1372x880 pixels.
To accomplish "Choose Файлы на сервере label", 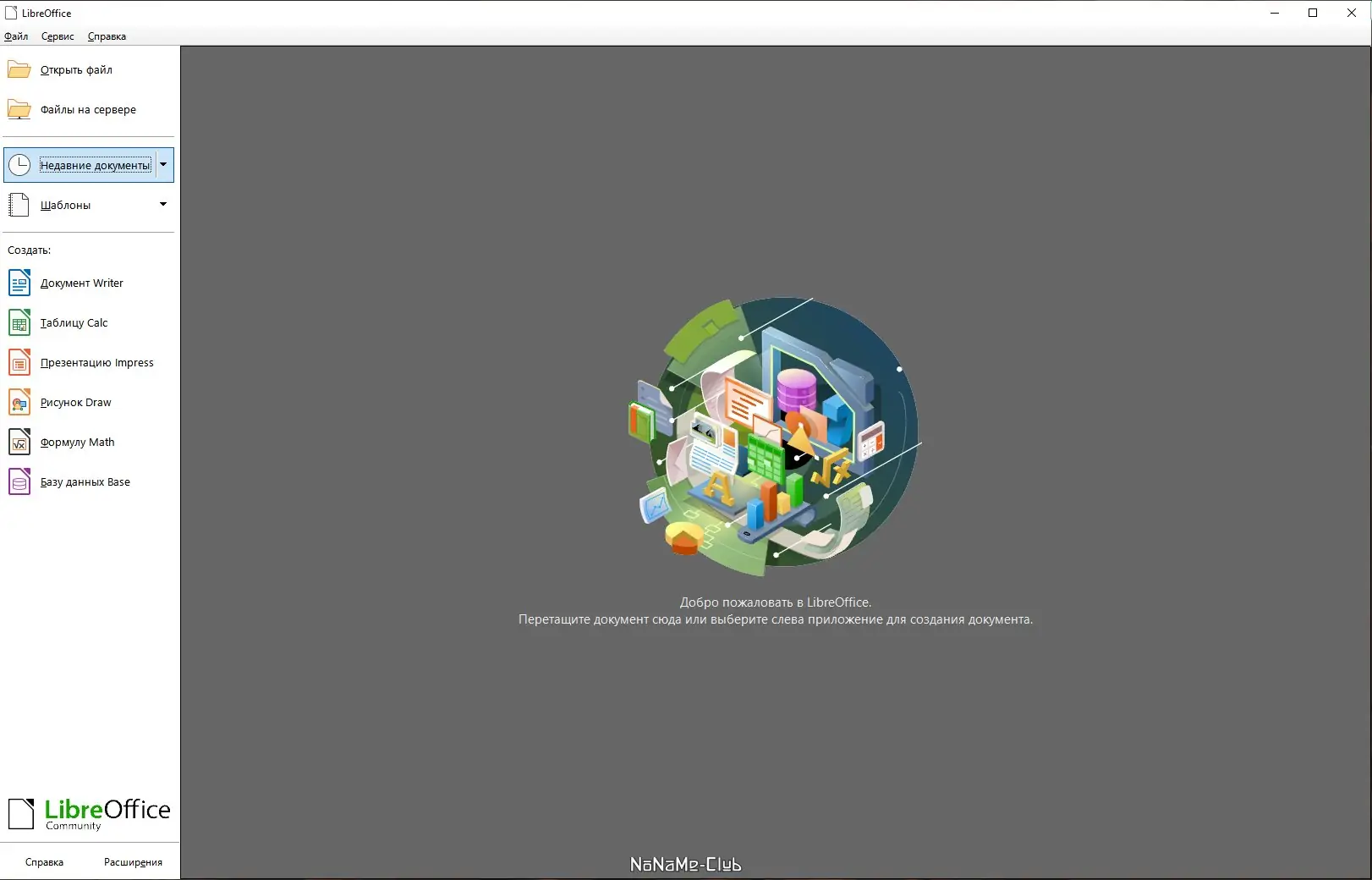I will (x=88, y=109).
